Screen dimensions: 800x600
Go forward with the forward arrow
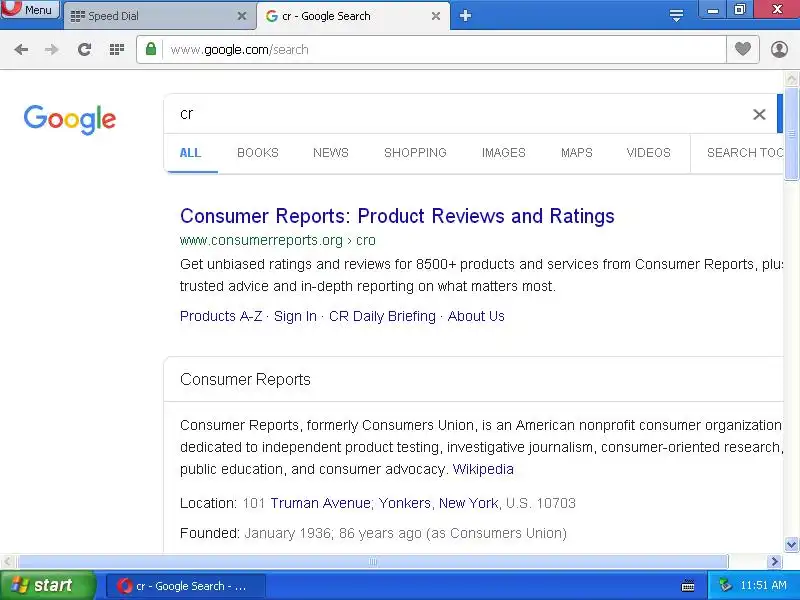pos(52,49)
